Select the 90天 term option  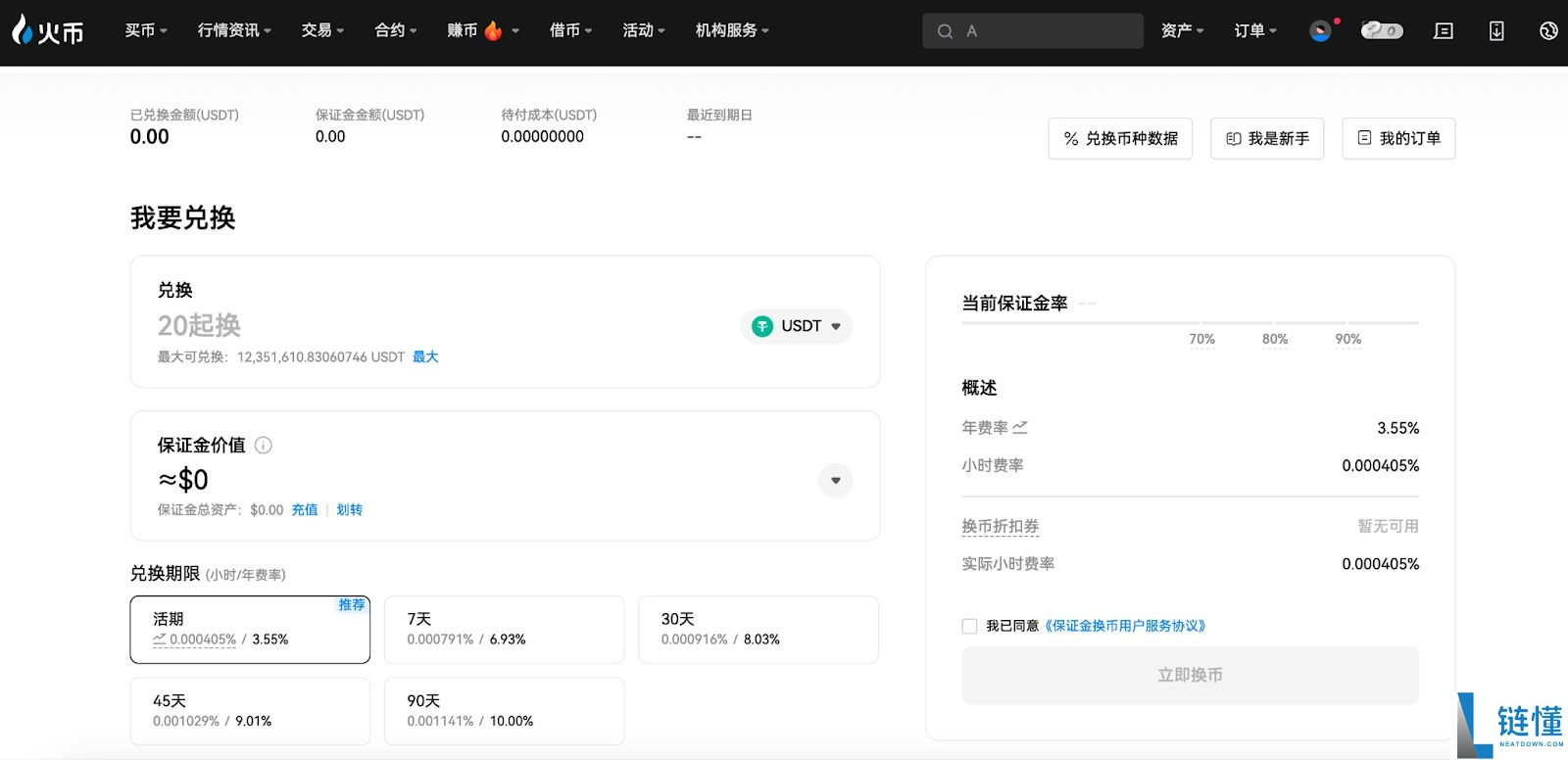pos(504,711)
